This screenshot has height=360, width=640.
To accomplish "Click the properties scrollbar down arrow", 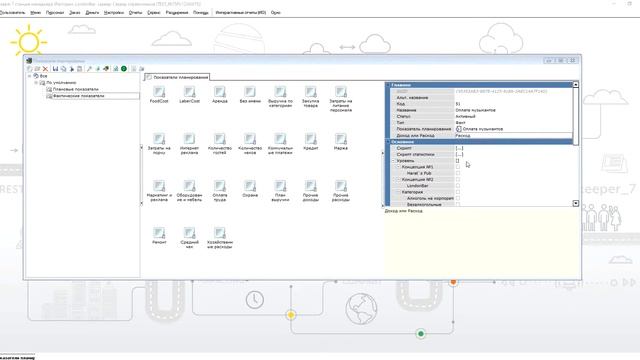I will (576, 203).
